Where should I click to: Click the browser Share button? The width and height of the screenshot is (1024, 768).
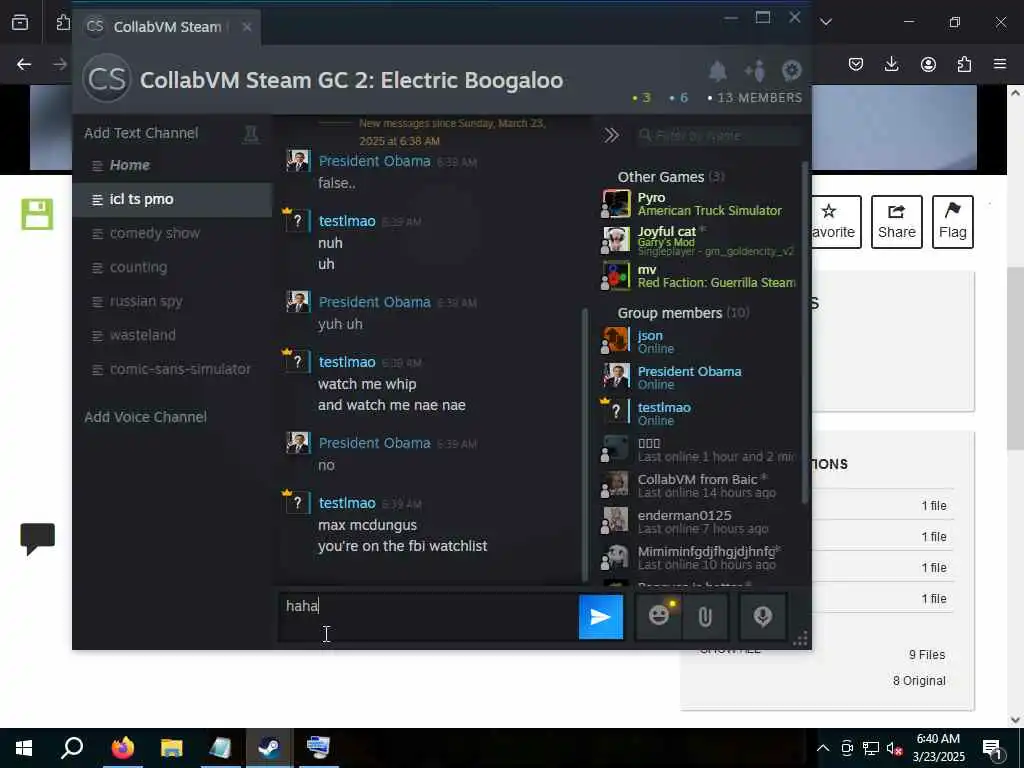pyautogui.click(x=897, y=222)
